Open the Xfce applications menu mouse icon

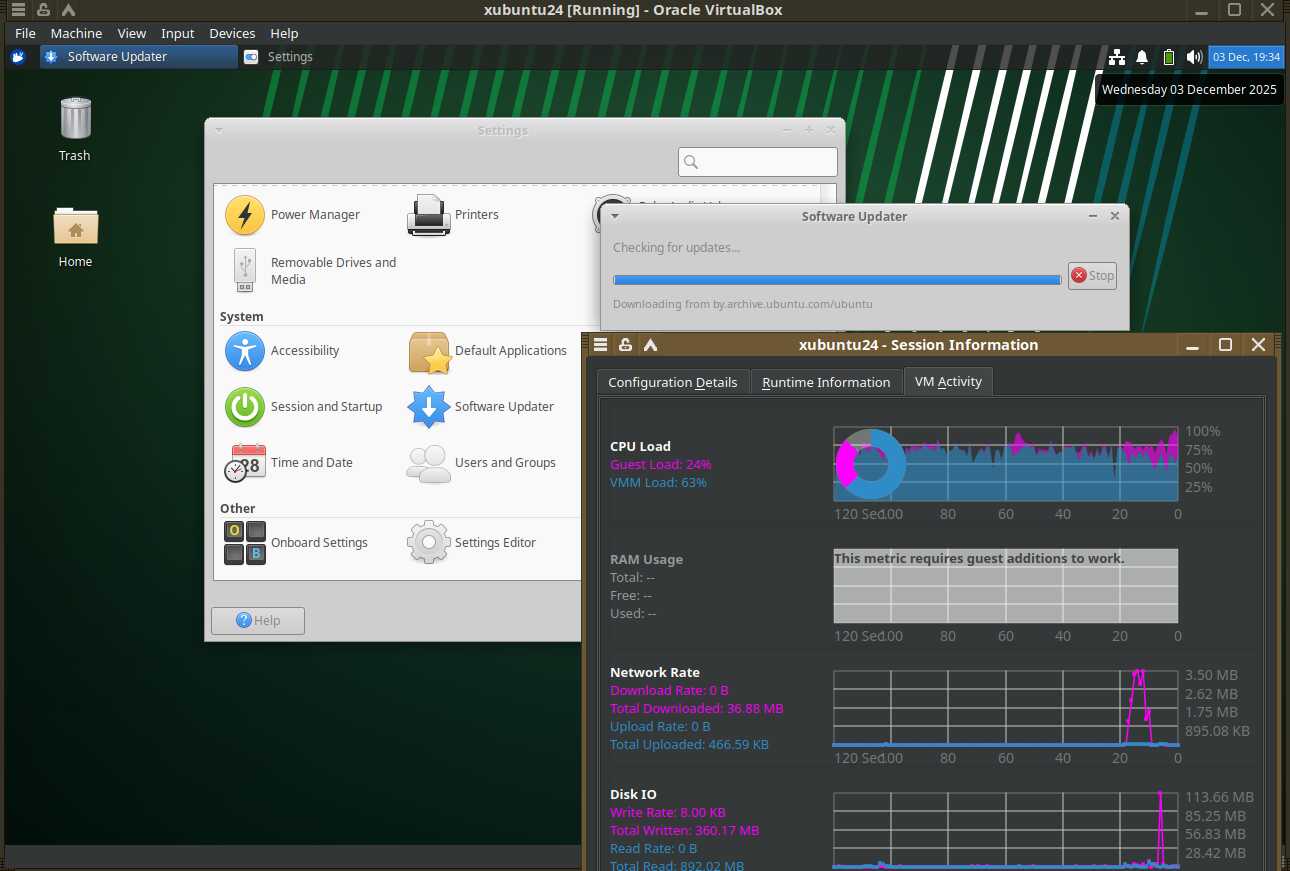click(x=18, y=57)
